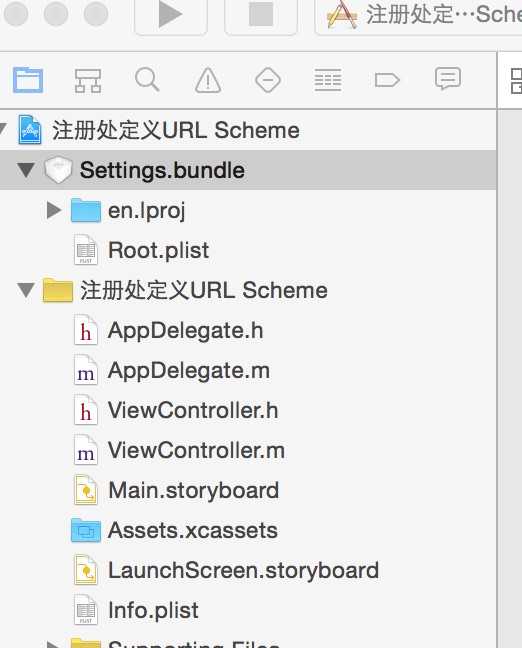Screen dimensions: 522x648
Task: Click the Stop square button
Action: tap(261, 15)
